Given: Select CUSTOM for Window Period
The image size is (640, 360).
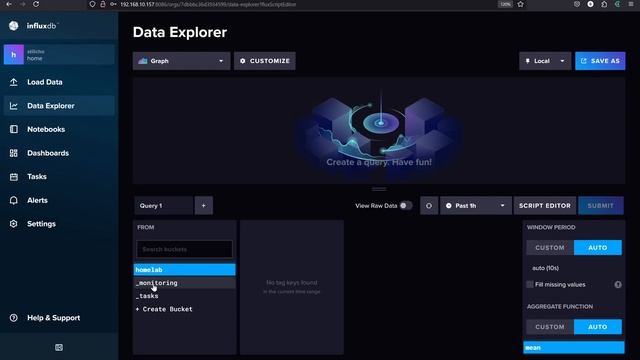Looking at the screenshot, I should click(x=550, y=248).
